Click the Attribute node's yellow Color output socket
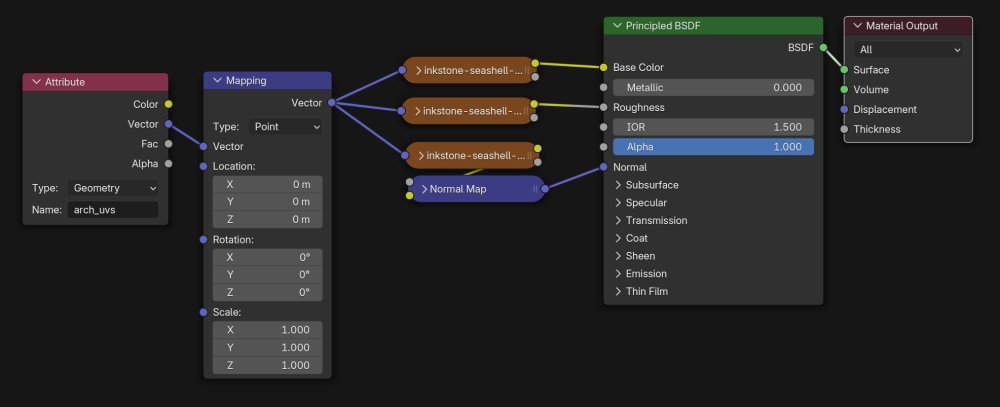 (x=168, y=104)
